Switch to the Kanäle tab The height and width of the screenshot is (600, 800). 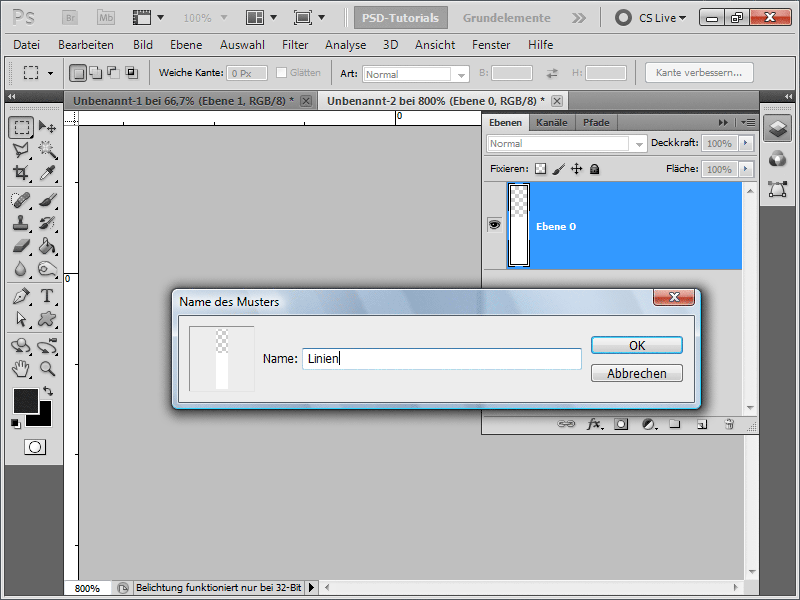(x=552, y=122)
